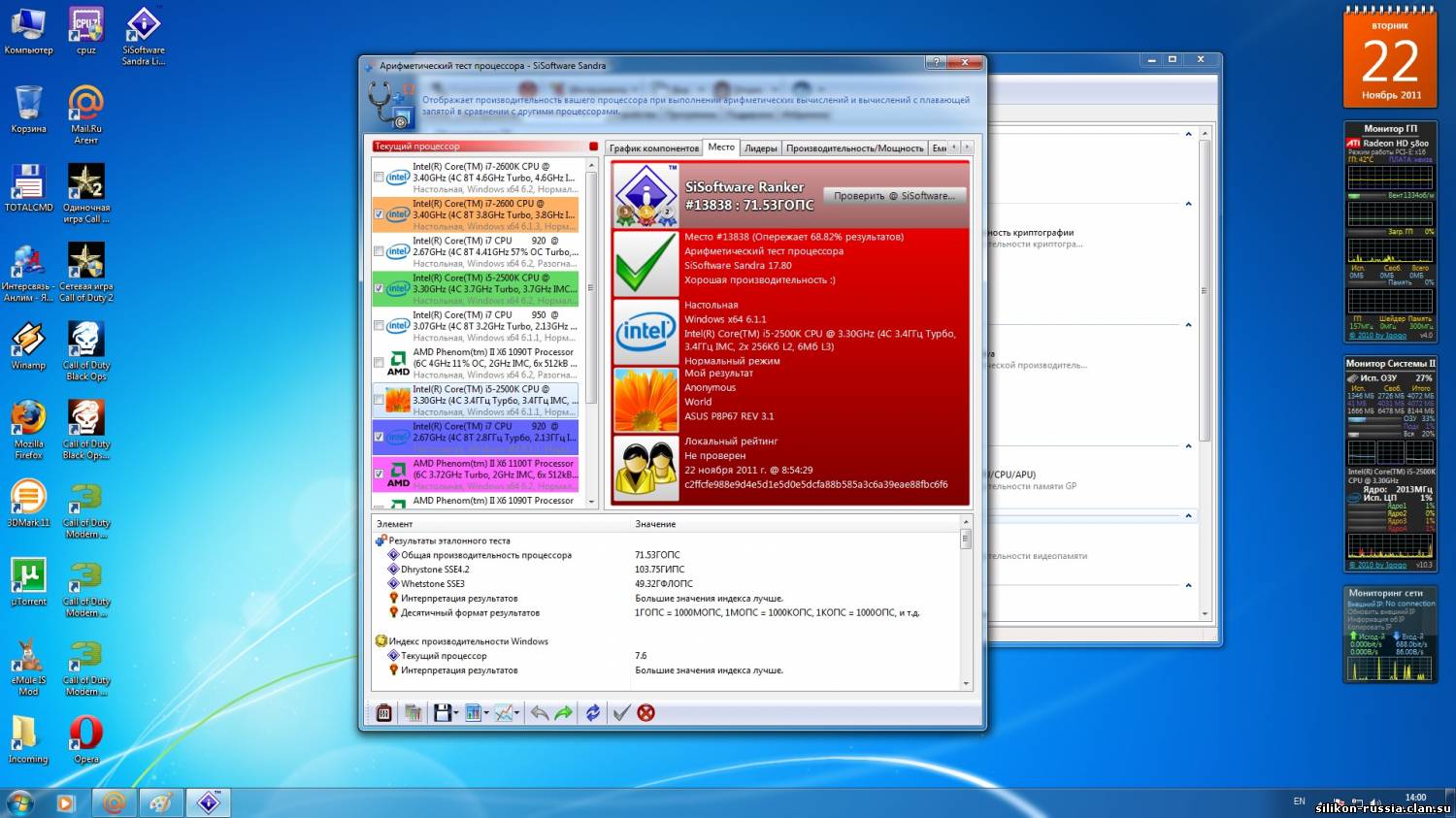Image resolution: width=1456 pixels, height=818 pixels.
Task: Open µTorrent desktop icon
Action: pos(28,582)
